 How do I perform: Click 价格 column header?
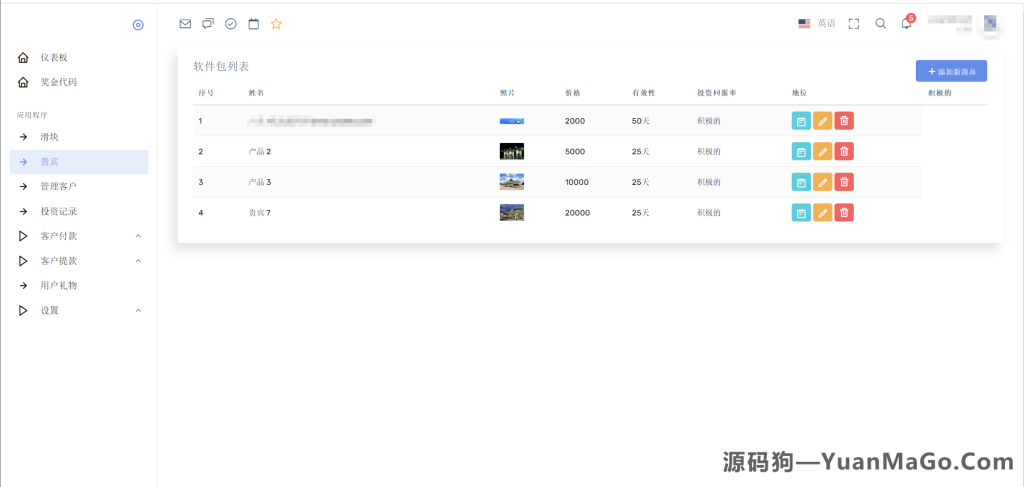click(x=573, y=93)
